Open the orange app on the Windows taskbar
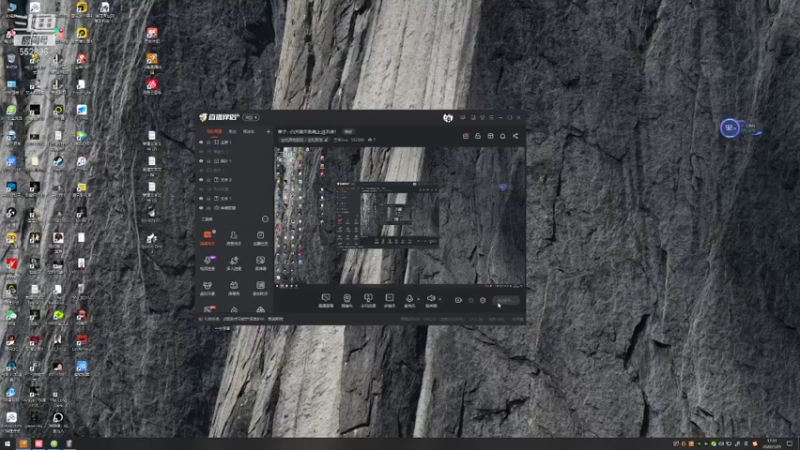 [x=23, y=444]
